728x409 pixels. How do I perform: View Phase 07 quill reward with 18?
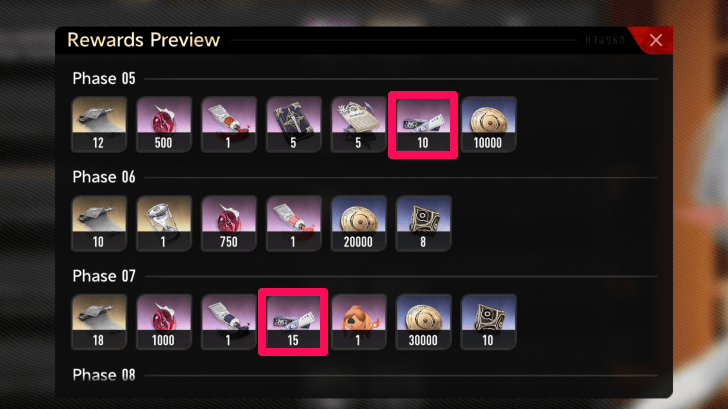click(99, 322)
